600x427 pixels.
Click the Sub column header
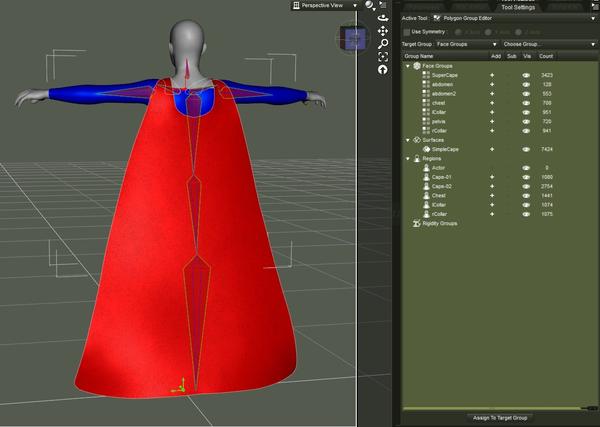click(511, 56)
